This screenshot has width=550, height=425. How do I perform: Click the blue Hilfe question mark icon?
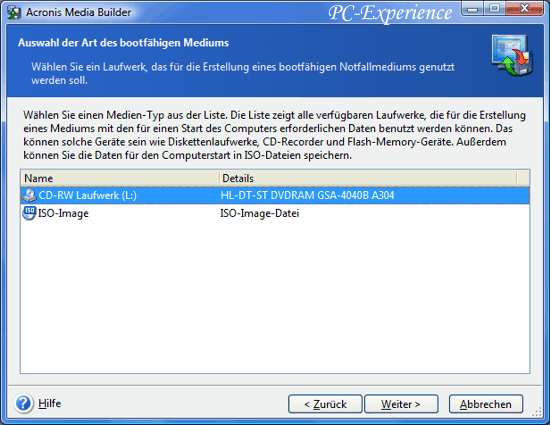24,403
